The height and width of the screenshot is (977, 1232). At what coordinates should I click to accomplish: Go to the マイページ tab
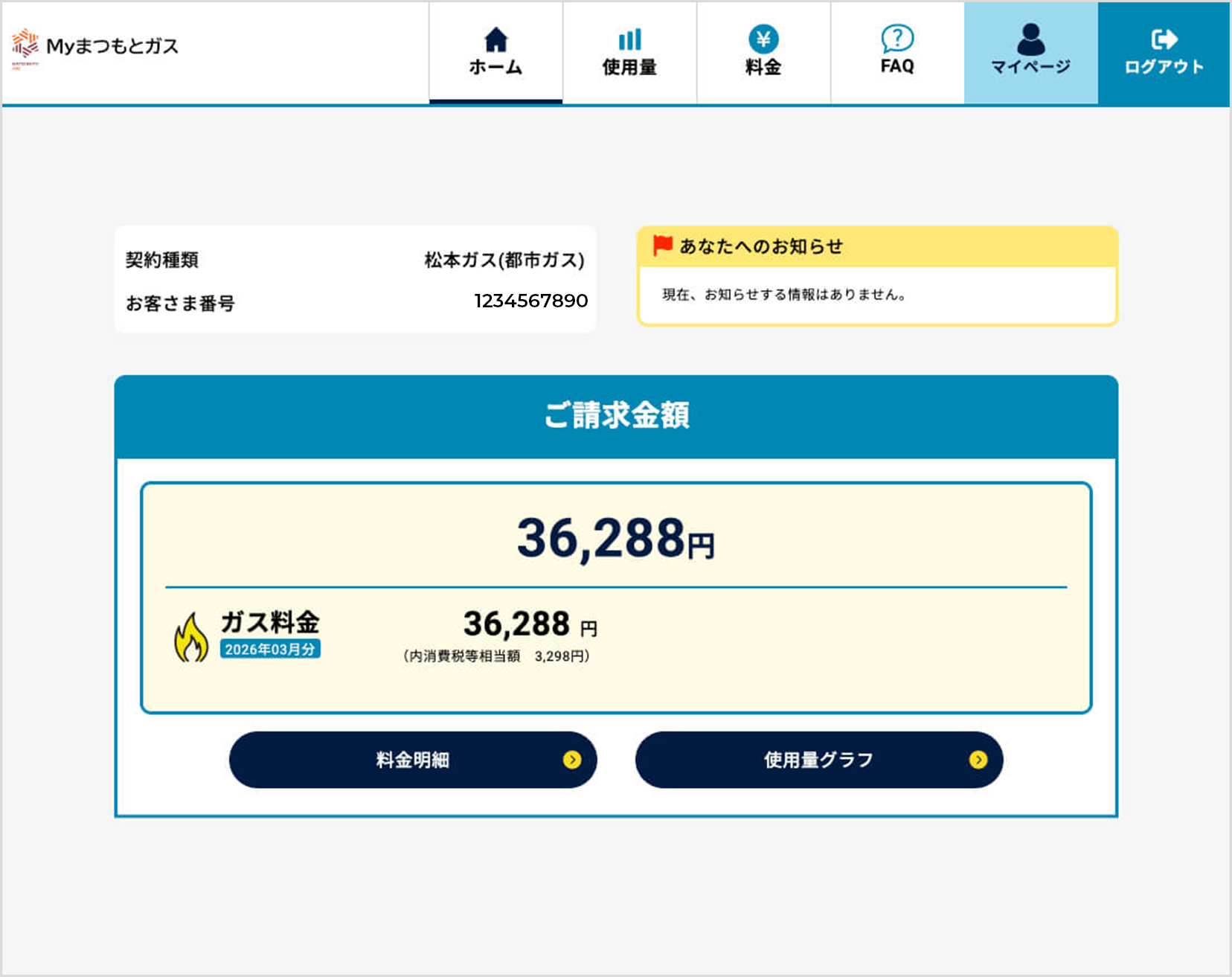click(1030, 52)
